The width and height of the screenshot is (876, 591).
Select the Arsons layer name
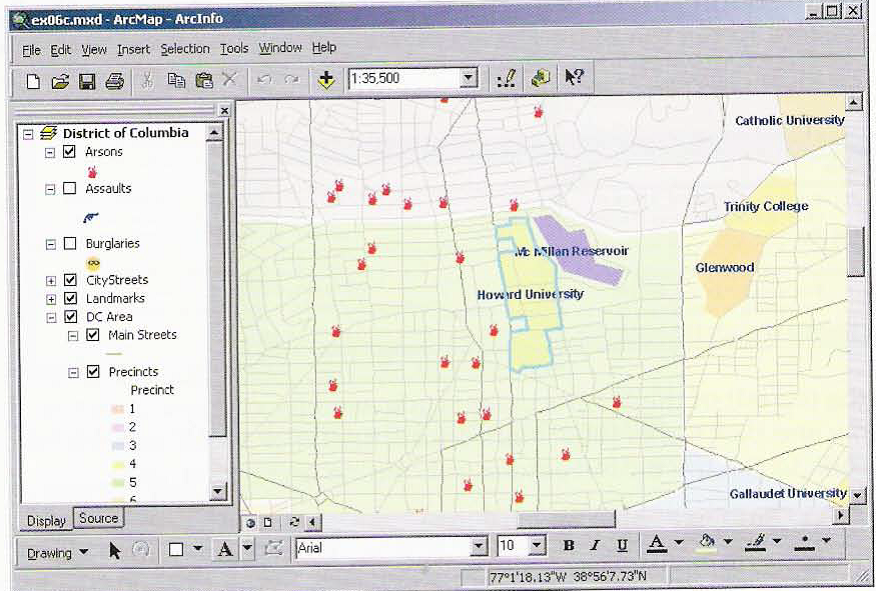(x=104, y=151)
